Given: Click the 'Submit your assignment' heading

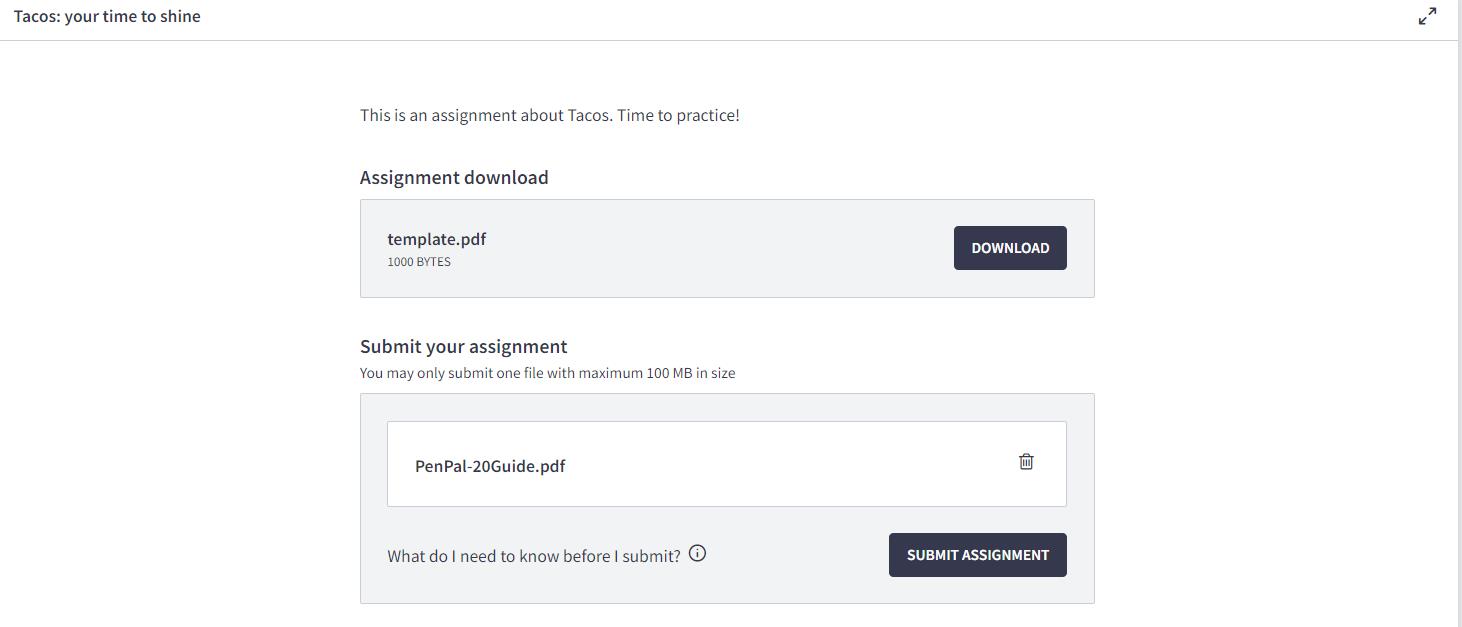Looking at the screenshot, I should click(x=464, y=347).
